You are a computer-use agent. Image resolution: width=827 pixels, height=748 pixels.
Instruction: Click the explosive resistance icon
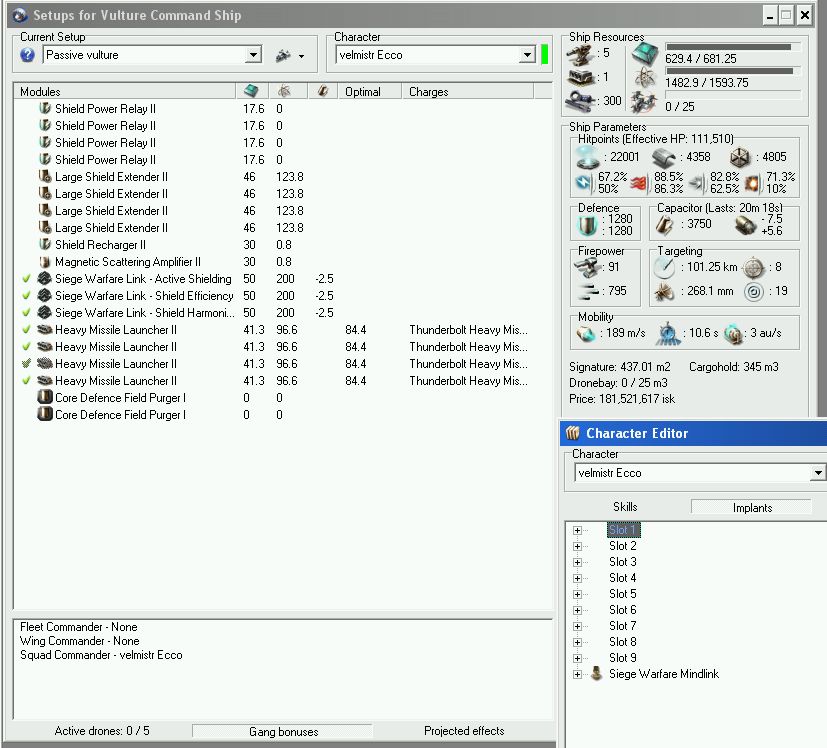point(752,183)
